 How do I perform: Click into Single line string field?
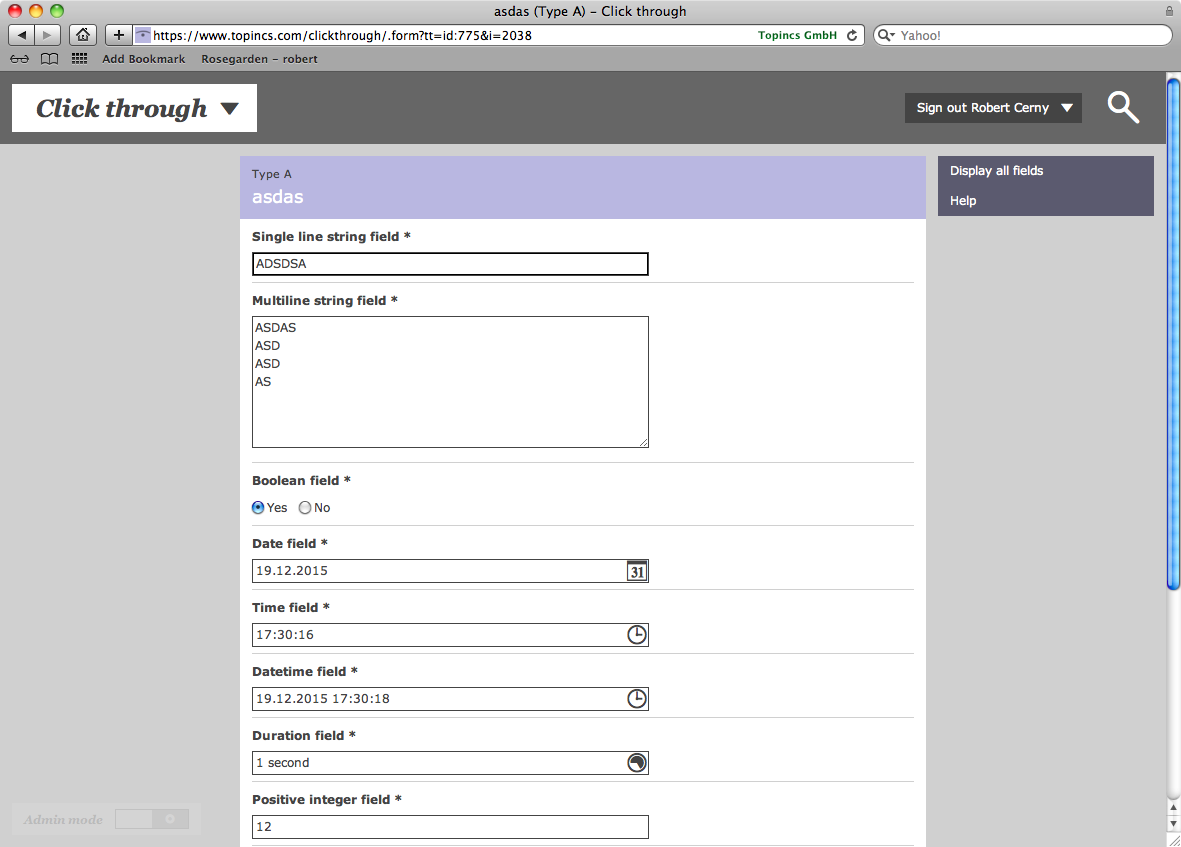450,264
